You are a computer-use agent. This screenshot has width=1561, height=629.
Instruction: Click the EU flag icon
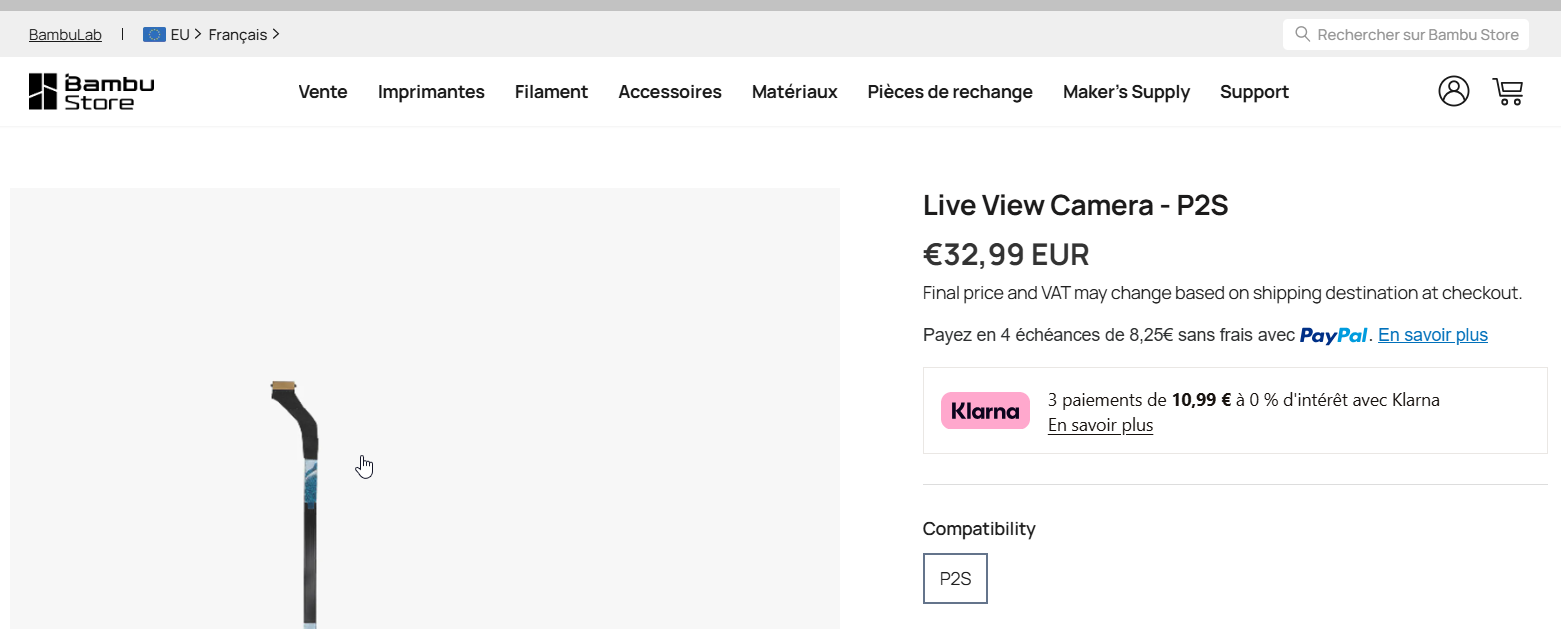(154, 34)
